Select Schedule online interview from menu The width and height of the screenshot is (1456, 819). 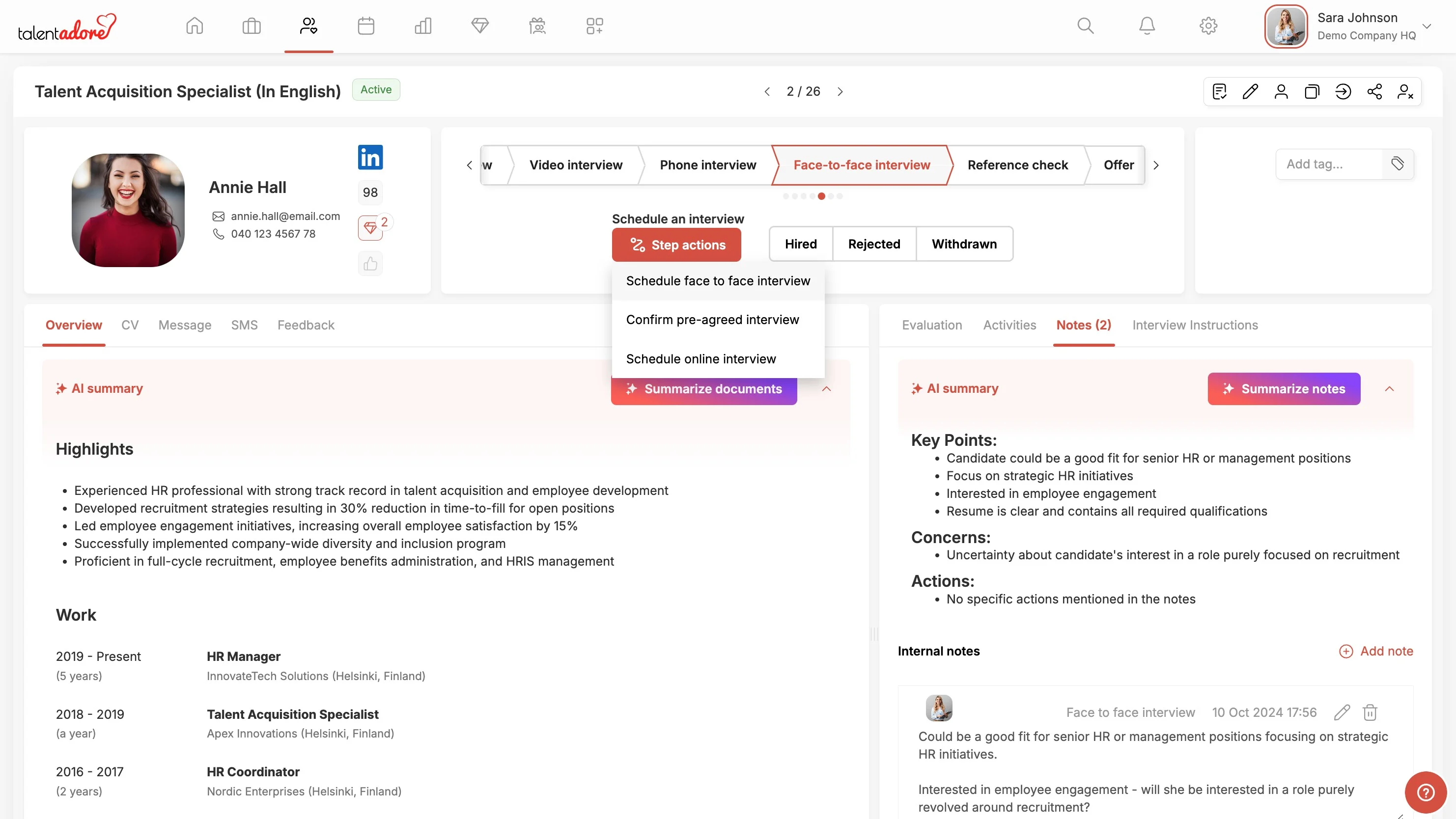click(701, 358)
